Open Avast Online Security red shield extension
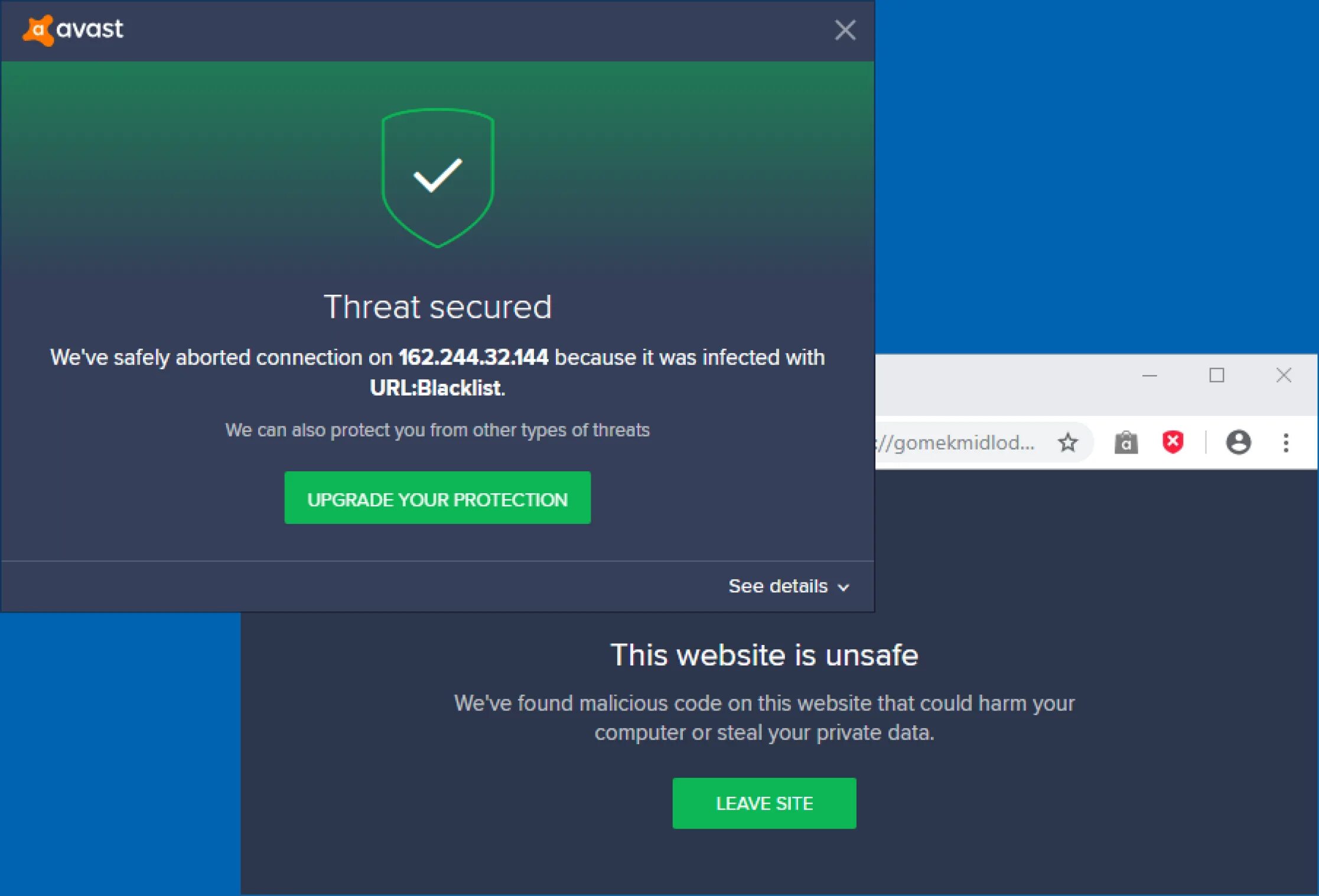 pos(1173,442)
